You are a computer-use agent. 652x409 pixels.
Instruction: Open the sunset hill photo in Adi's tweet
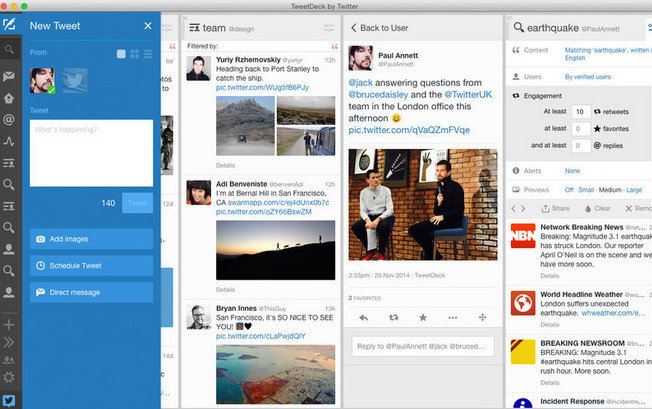pyautogui.click(x=275, y=250)
